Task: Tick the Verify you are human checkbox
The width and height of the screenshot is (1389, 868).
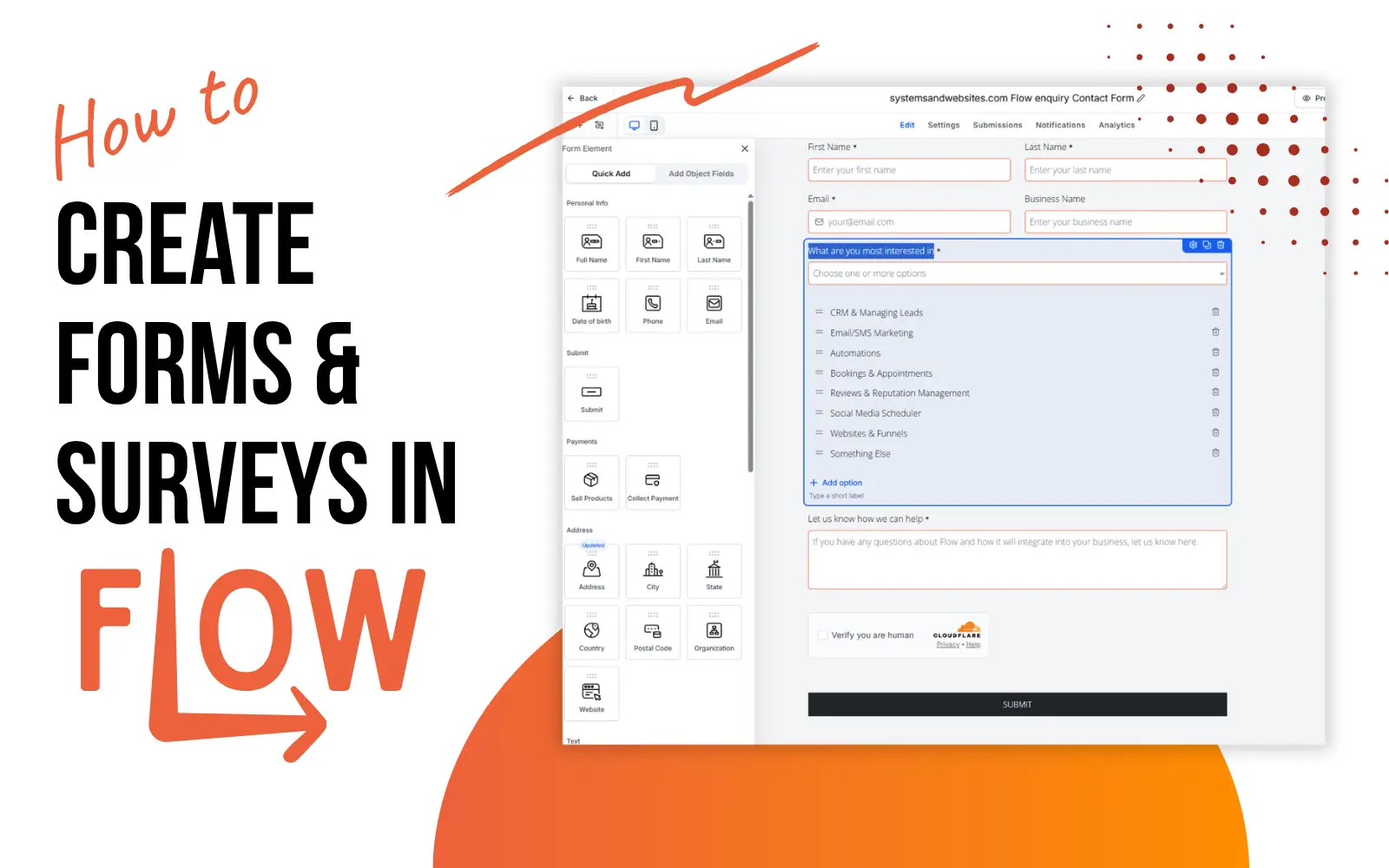Action: [822, 635]
